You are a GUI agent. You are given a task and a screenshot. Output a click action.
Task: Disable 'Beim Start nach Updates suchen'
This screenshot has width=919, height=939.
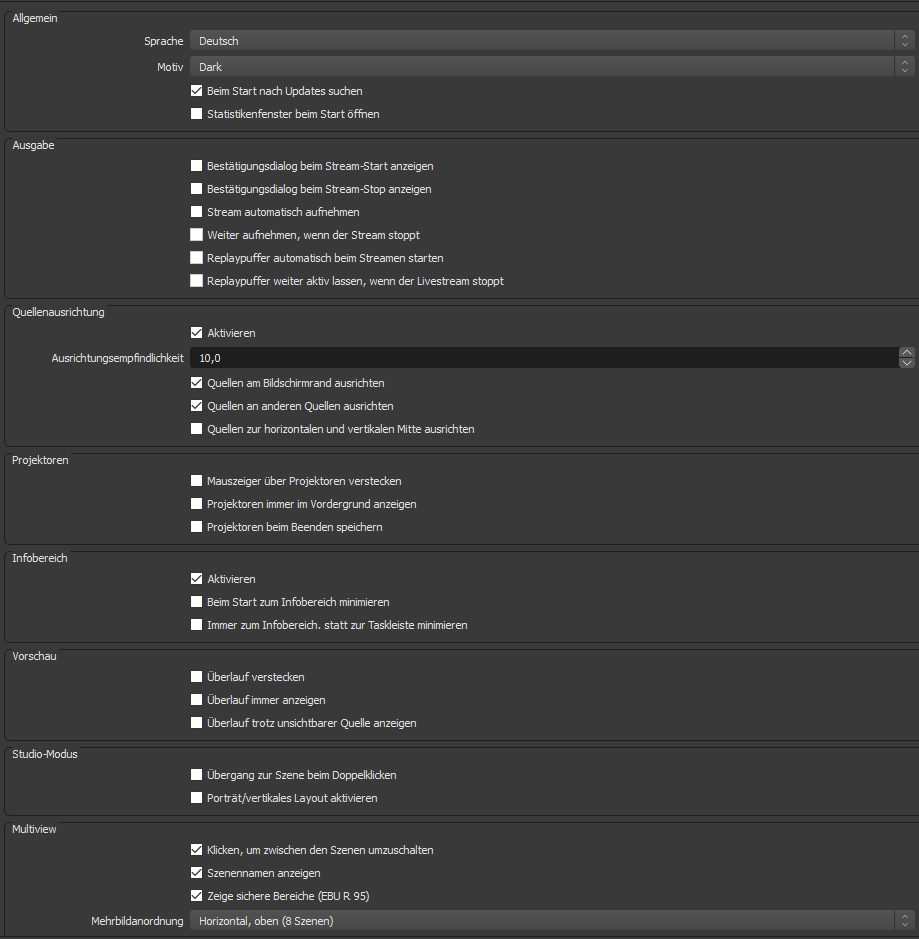[x=197, y=91]
